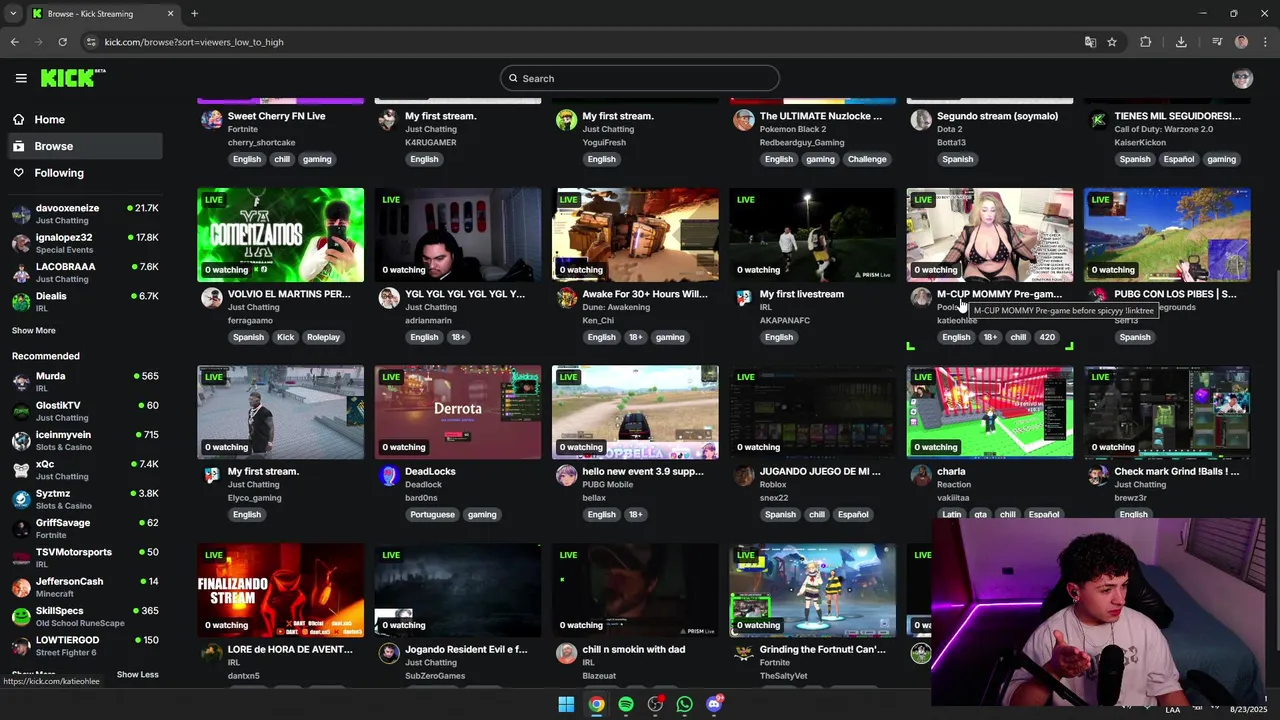Screen dimensions: 1280x720
Task: Click iceinmyvein channel avatar
Action: pyautogui.click(x=21, y=440)
